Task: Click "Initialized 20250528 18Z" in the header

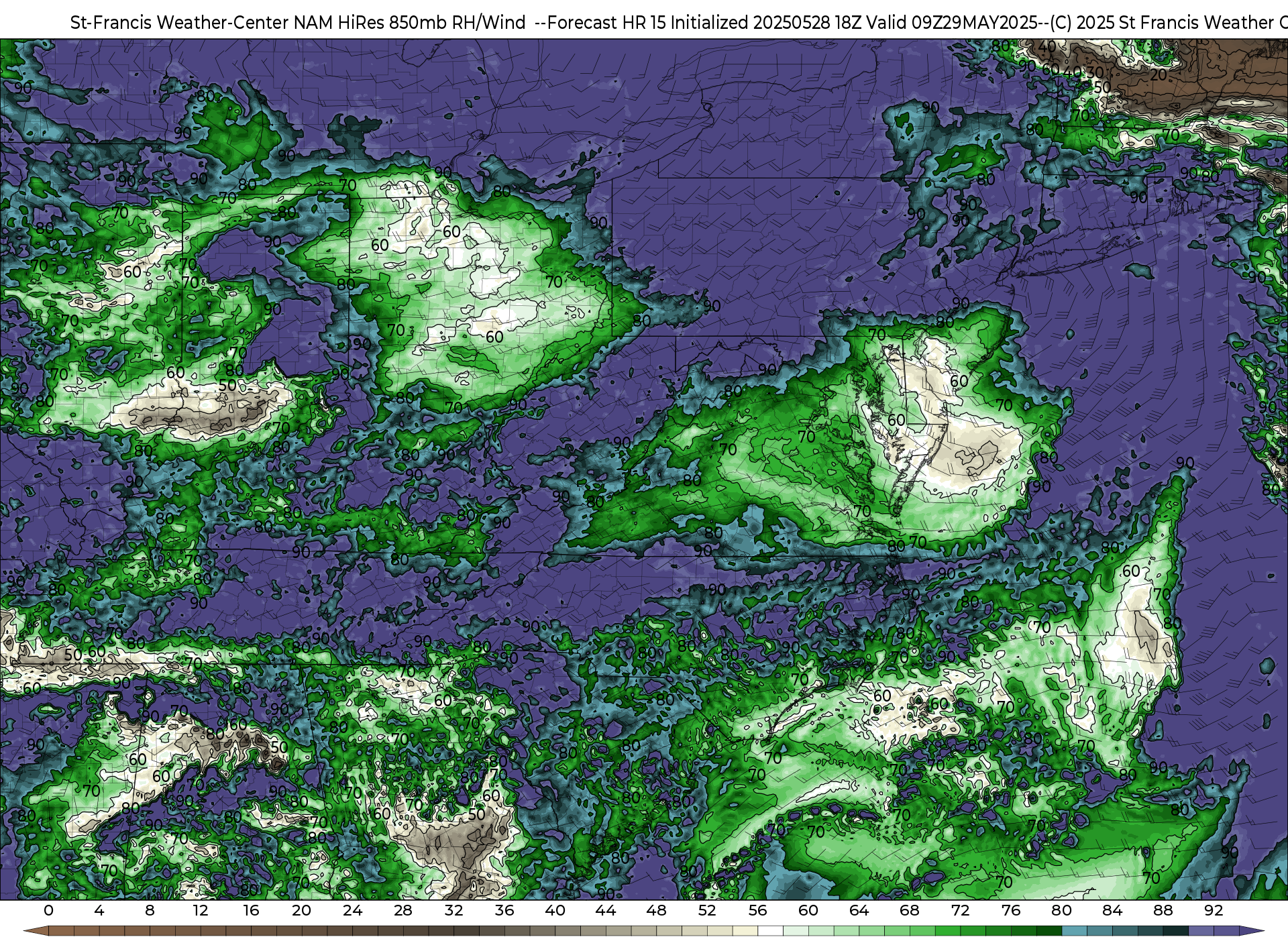Action: click(x=766, y=23)
